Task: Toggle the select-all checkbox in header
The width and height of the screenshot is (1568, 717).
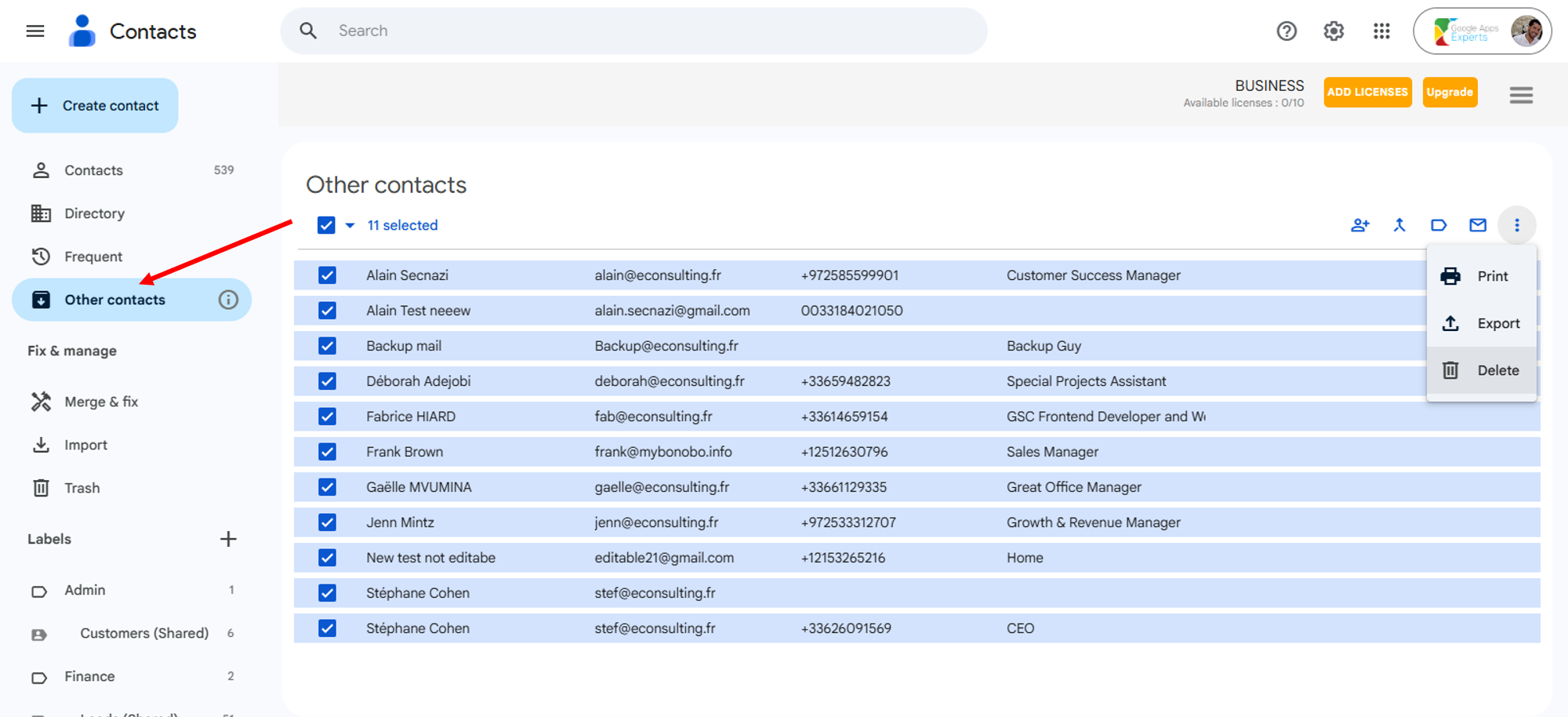Action: (x=326, y=225)
